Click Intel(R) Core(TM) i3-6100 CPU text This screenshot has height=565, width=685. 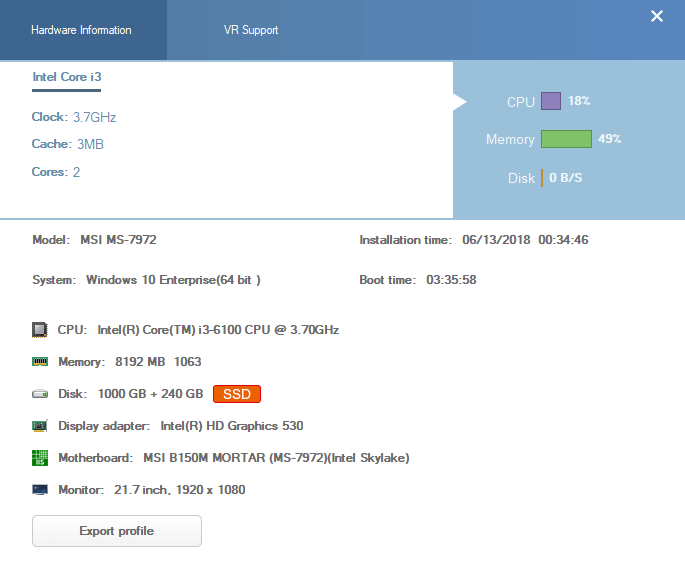point(218,330)
